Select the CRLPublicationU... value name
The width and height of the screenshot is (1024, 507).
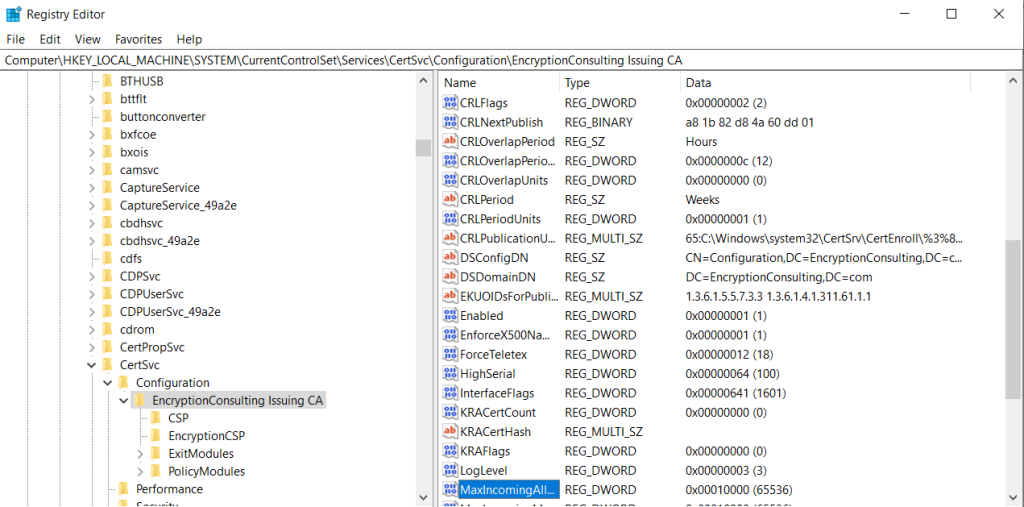(509, 238)
